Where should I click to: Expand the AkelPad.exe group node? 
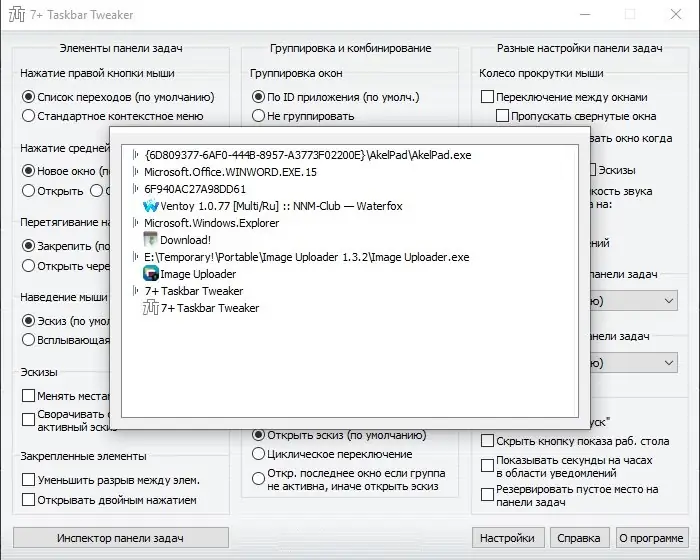coord(136,155)
